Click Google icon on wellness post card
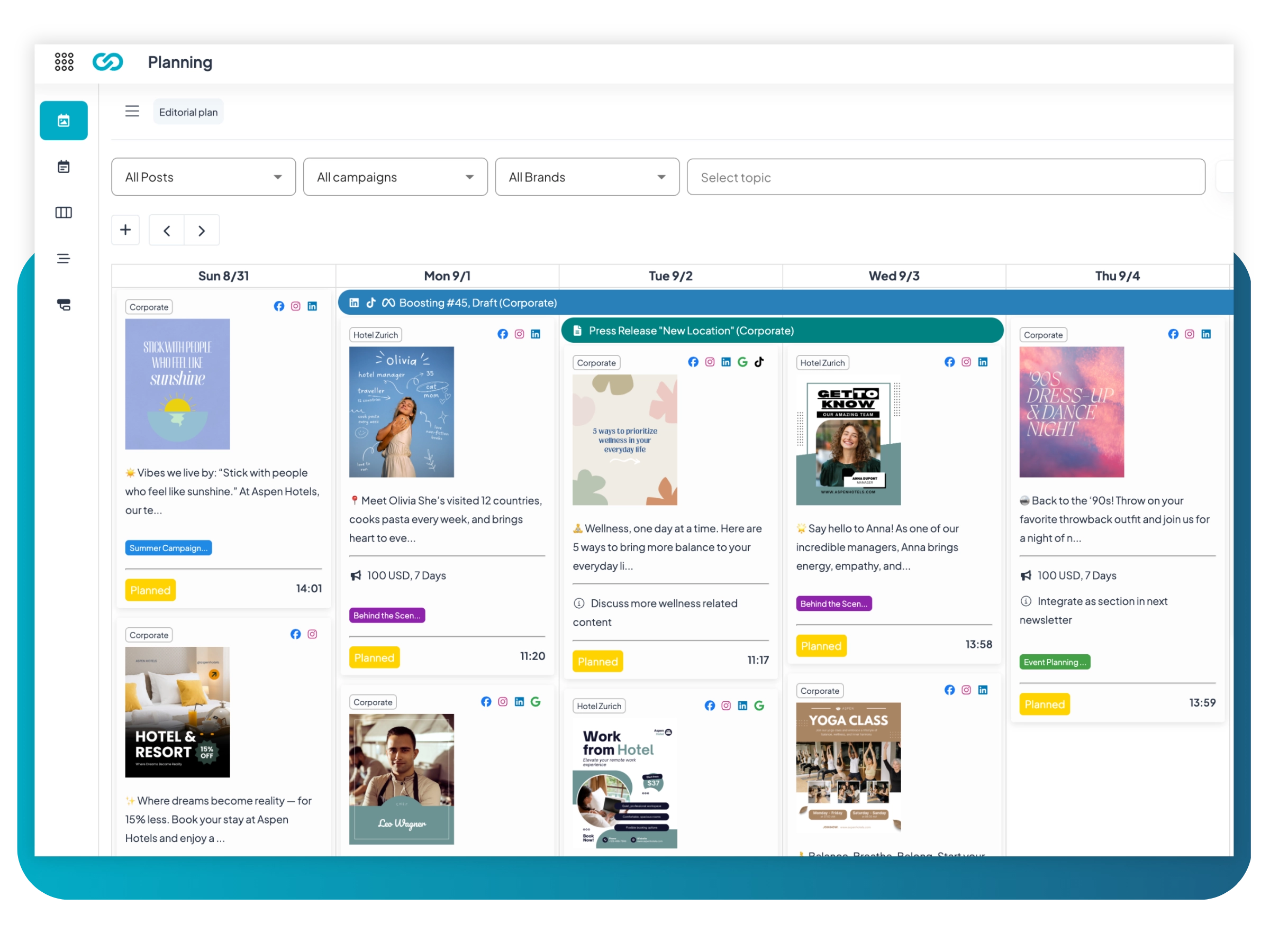Viewport: 1270px width, 952px height. point(742,362)
